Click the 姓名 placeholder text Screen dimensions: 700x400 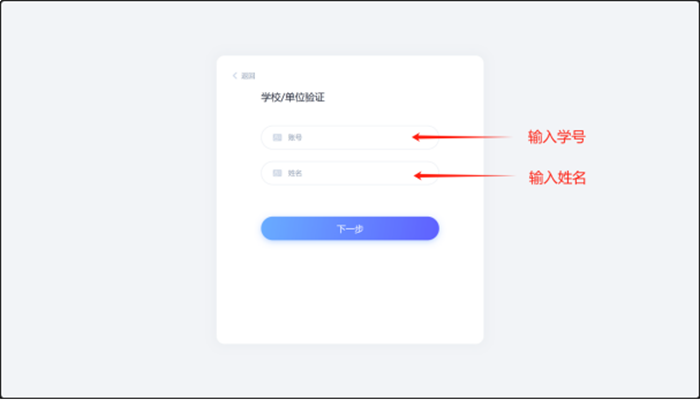[295, 173]
